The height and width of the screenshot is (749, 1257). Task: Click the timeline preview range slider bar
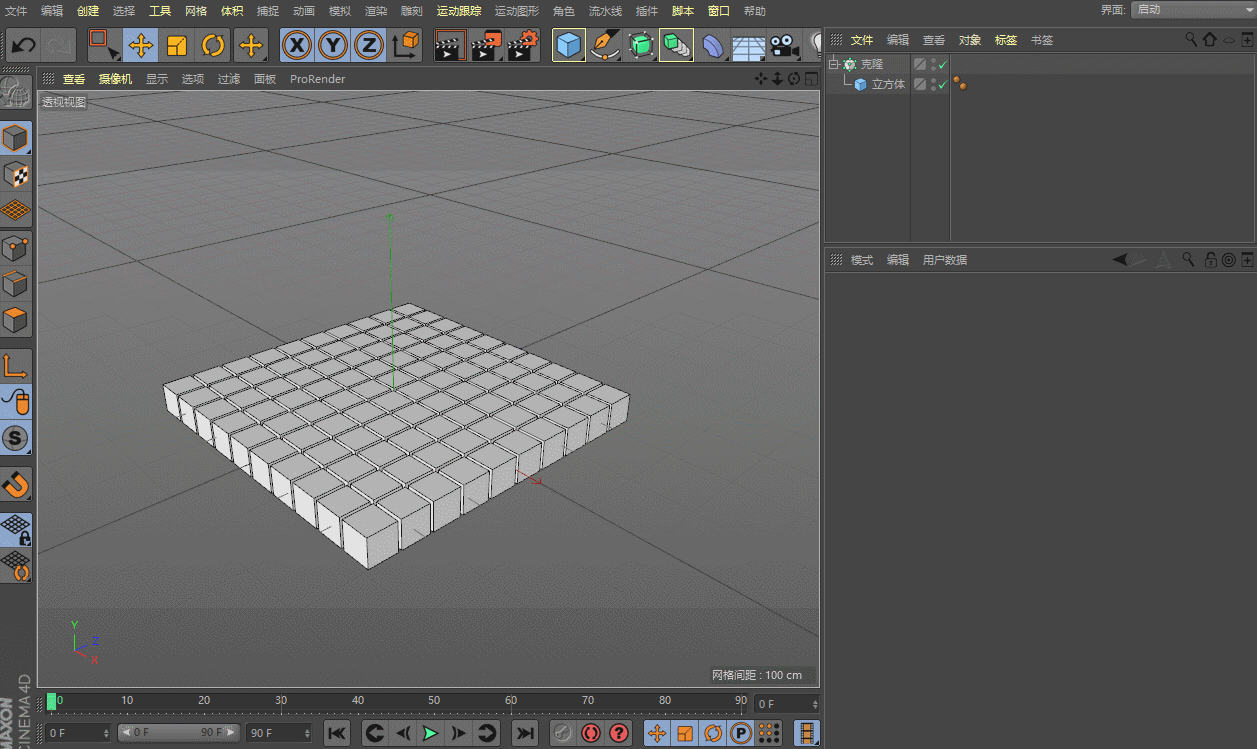(180, 733)
